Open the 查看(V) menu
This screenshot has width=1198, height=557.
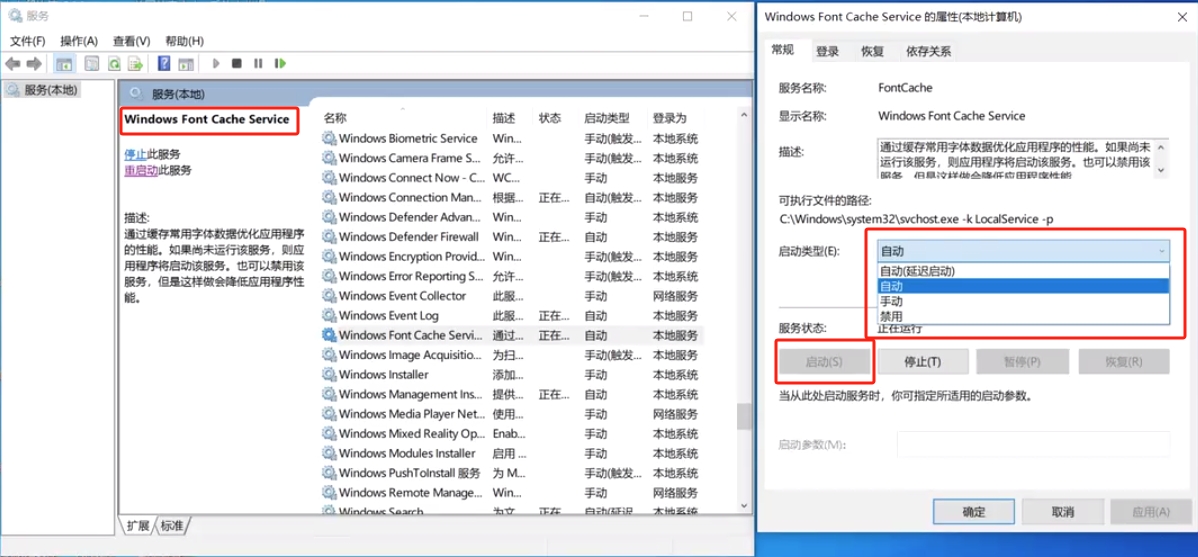coord(131,40)
